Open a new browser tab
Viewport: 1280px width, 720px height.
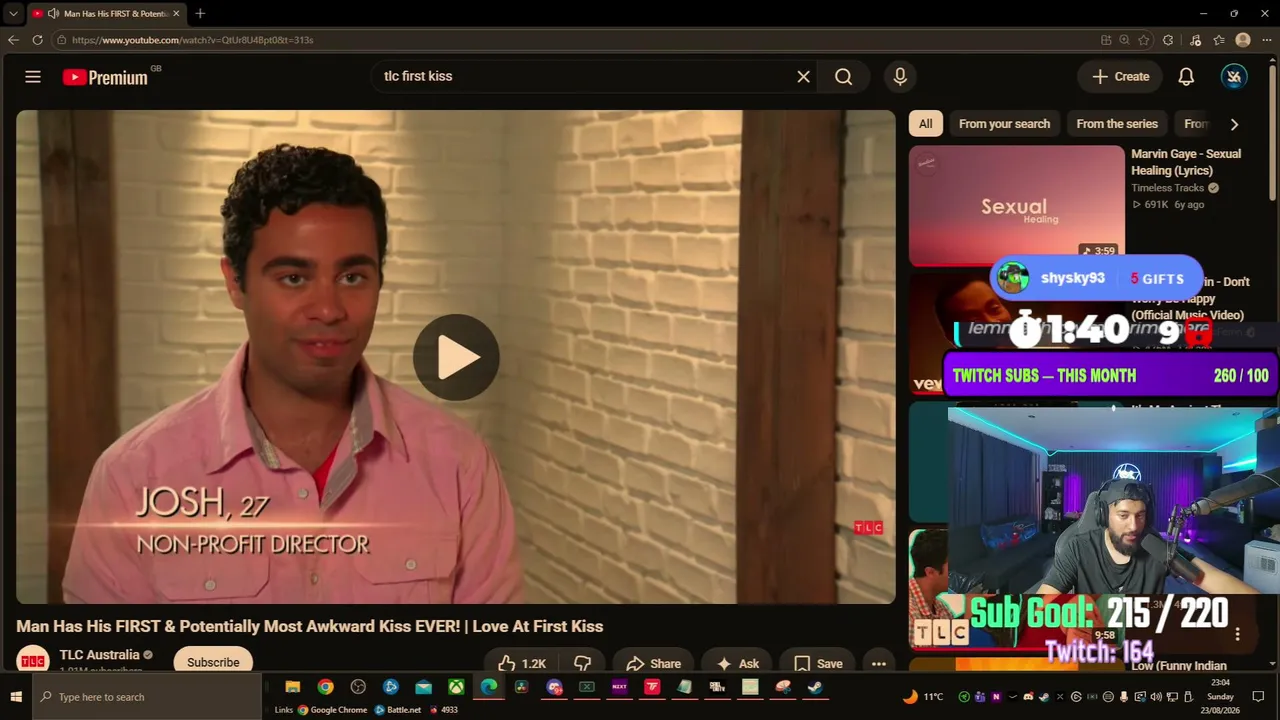click(x=200, y=14)
